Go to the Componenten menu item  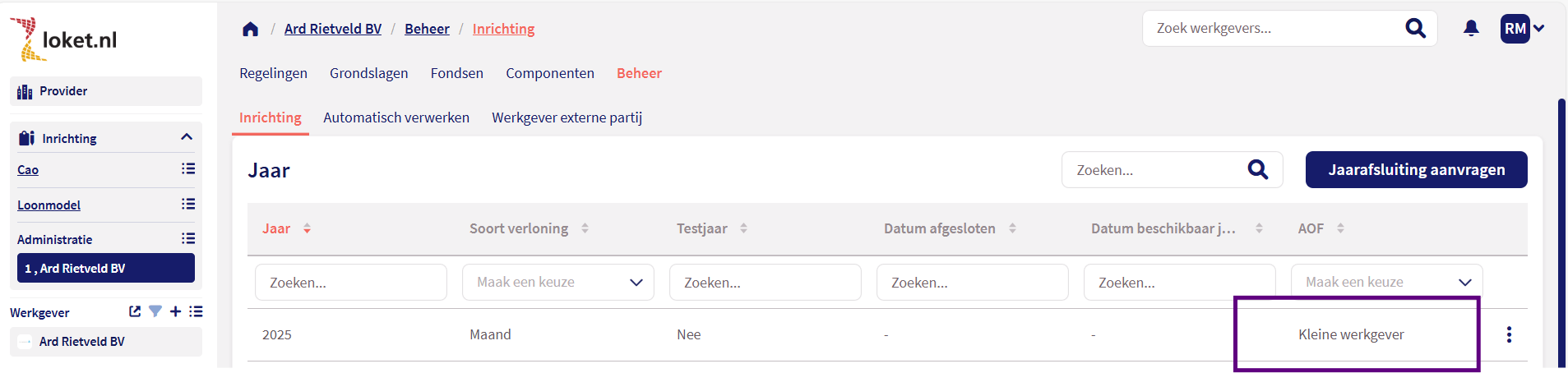click(x=549, y=73)
